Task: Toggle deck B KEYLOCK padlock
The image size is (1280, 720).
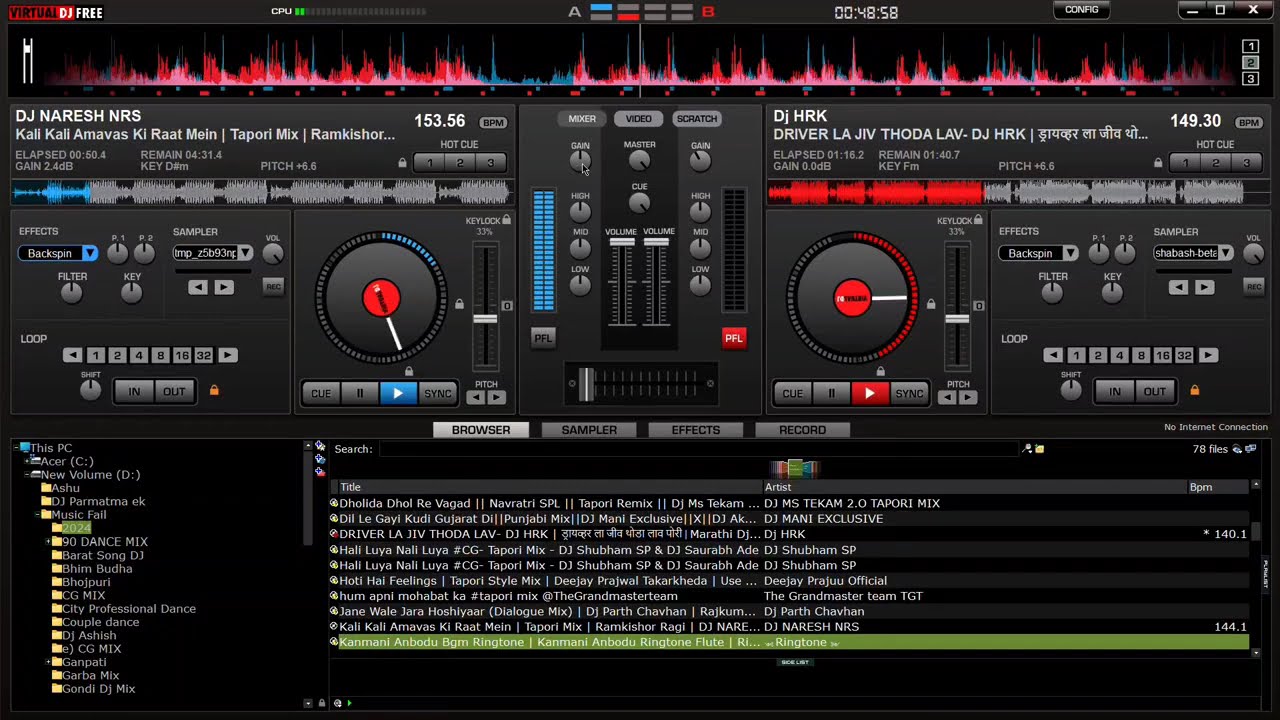Action: (978, 220)
